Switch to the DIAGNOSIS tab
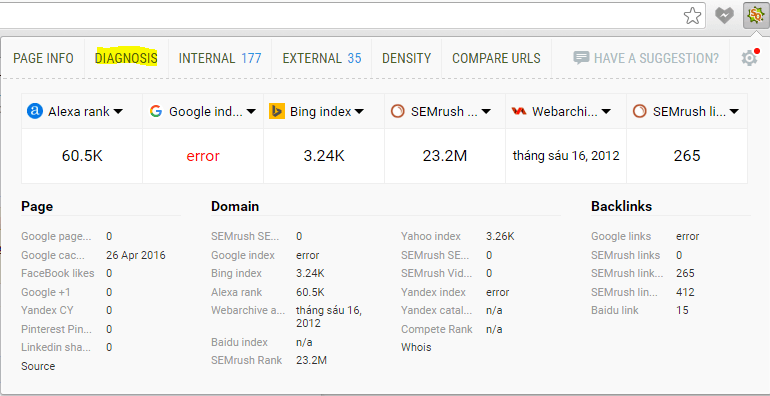 [126, 58]
